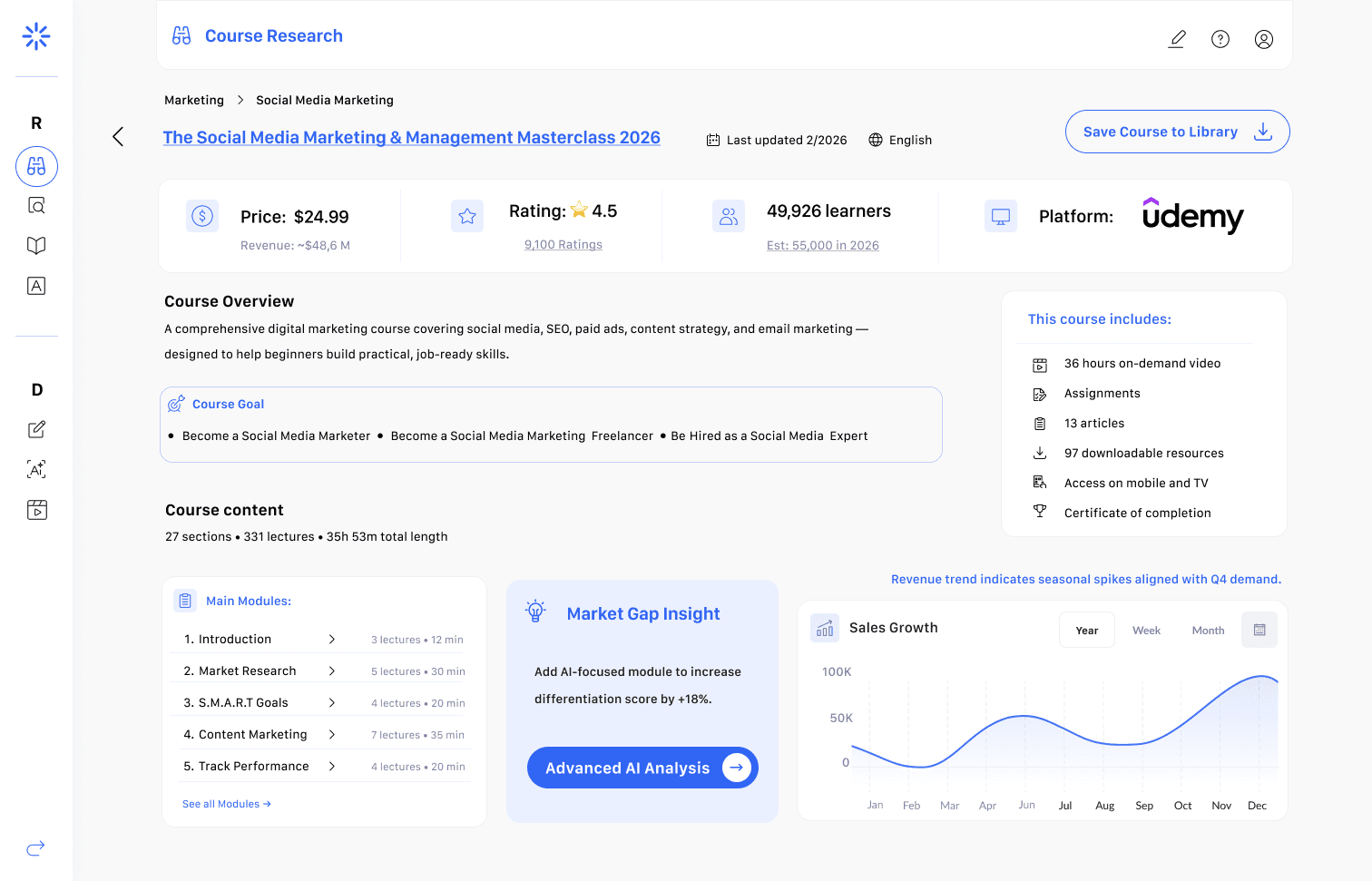This screenshot has width=1372, height=881.
Task: Open the help question mark icon
Action: (x=1220, y=39)
